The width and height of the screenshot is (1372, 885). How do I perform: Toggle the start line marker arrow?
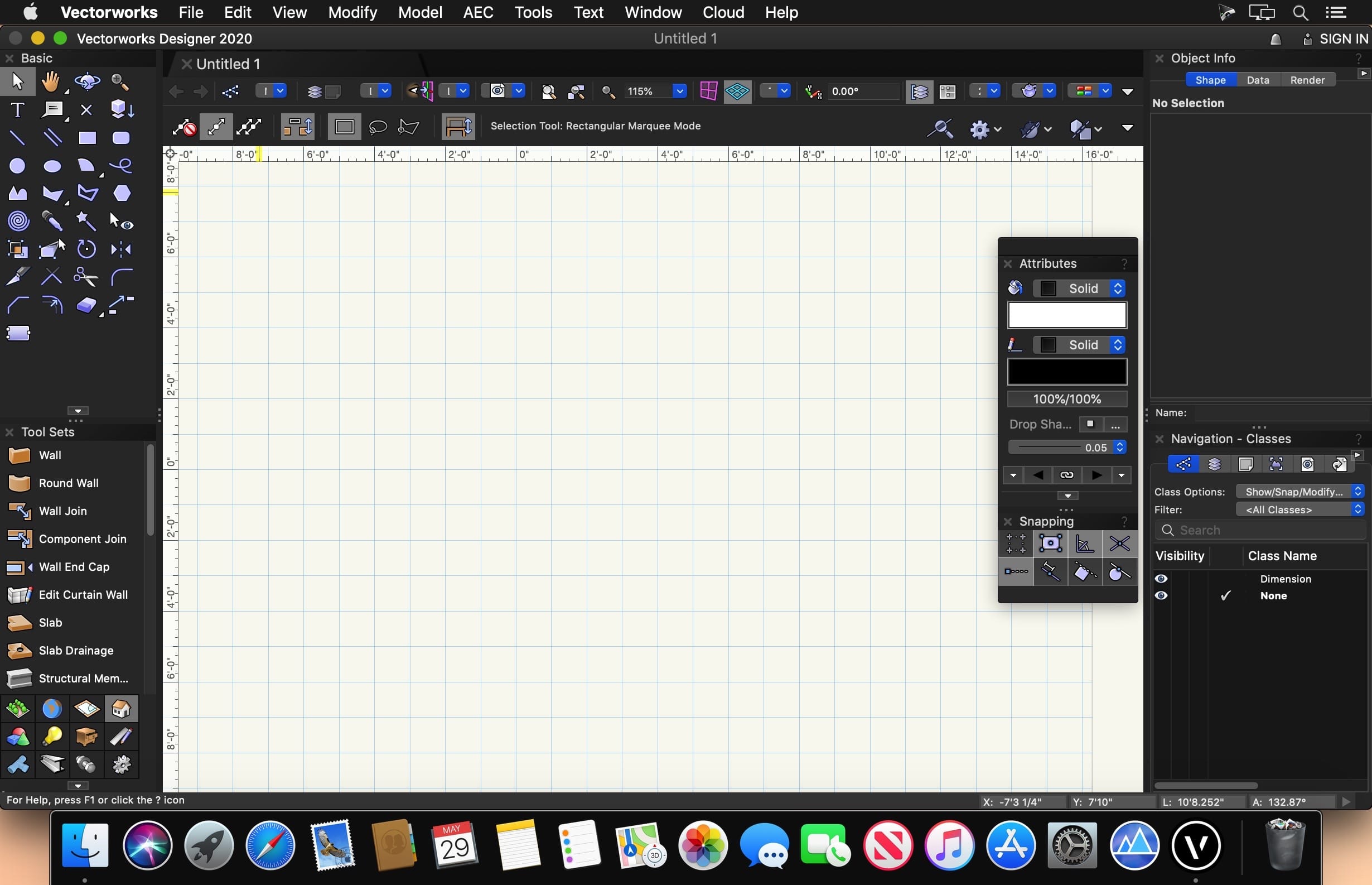point(1038,475)
